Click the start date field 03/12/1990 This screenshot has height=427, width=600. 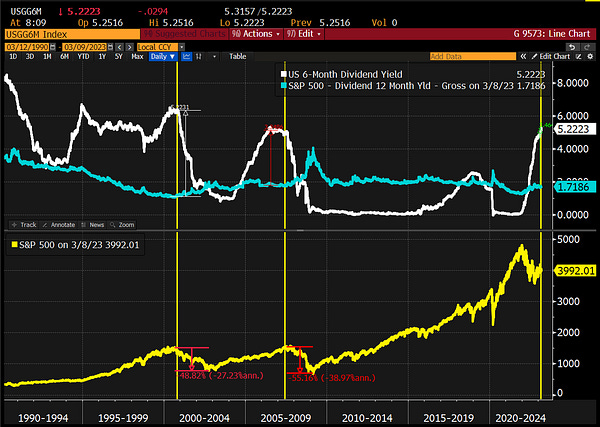[27, 47]
